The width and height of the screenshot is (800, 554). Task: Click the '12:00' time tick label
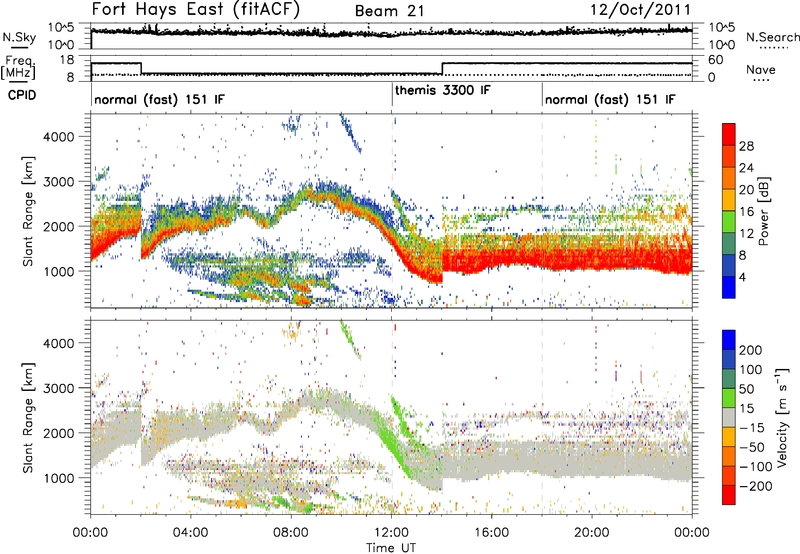tap(391, 532)
